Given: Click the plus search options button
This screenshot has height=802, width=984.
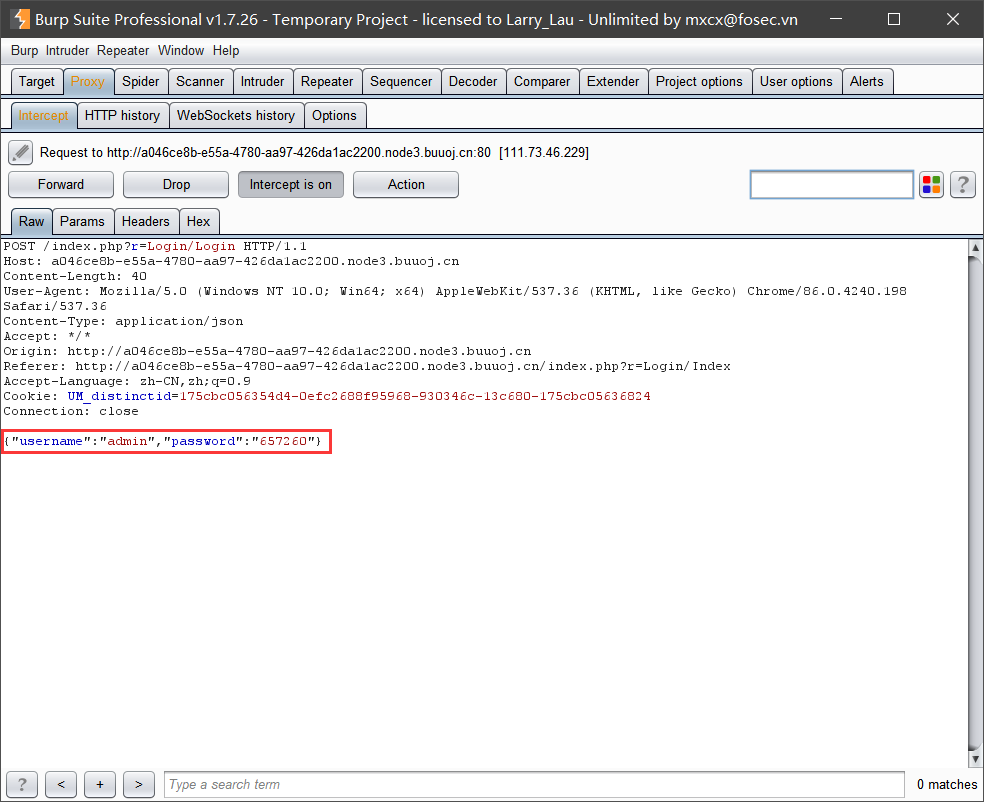Looking at the screenshot, I should pos(100,784).
